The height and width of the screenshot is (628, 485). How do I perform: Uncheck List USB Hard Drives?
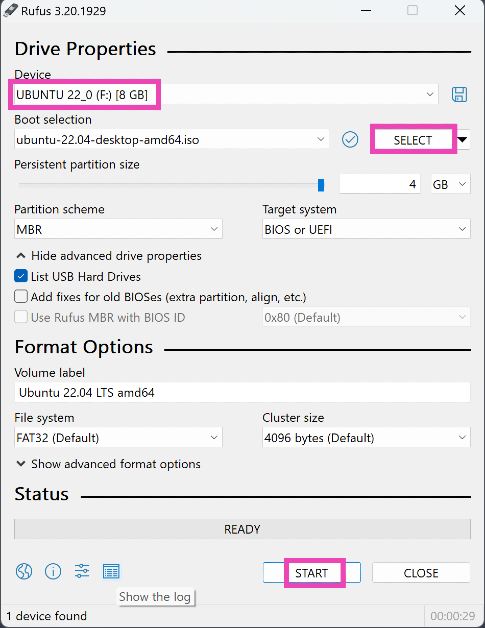click(x=21, y=276)
